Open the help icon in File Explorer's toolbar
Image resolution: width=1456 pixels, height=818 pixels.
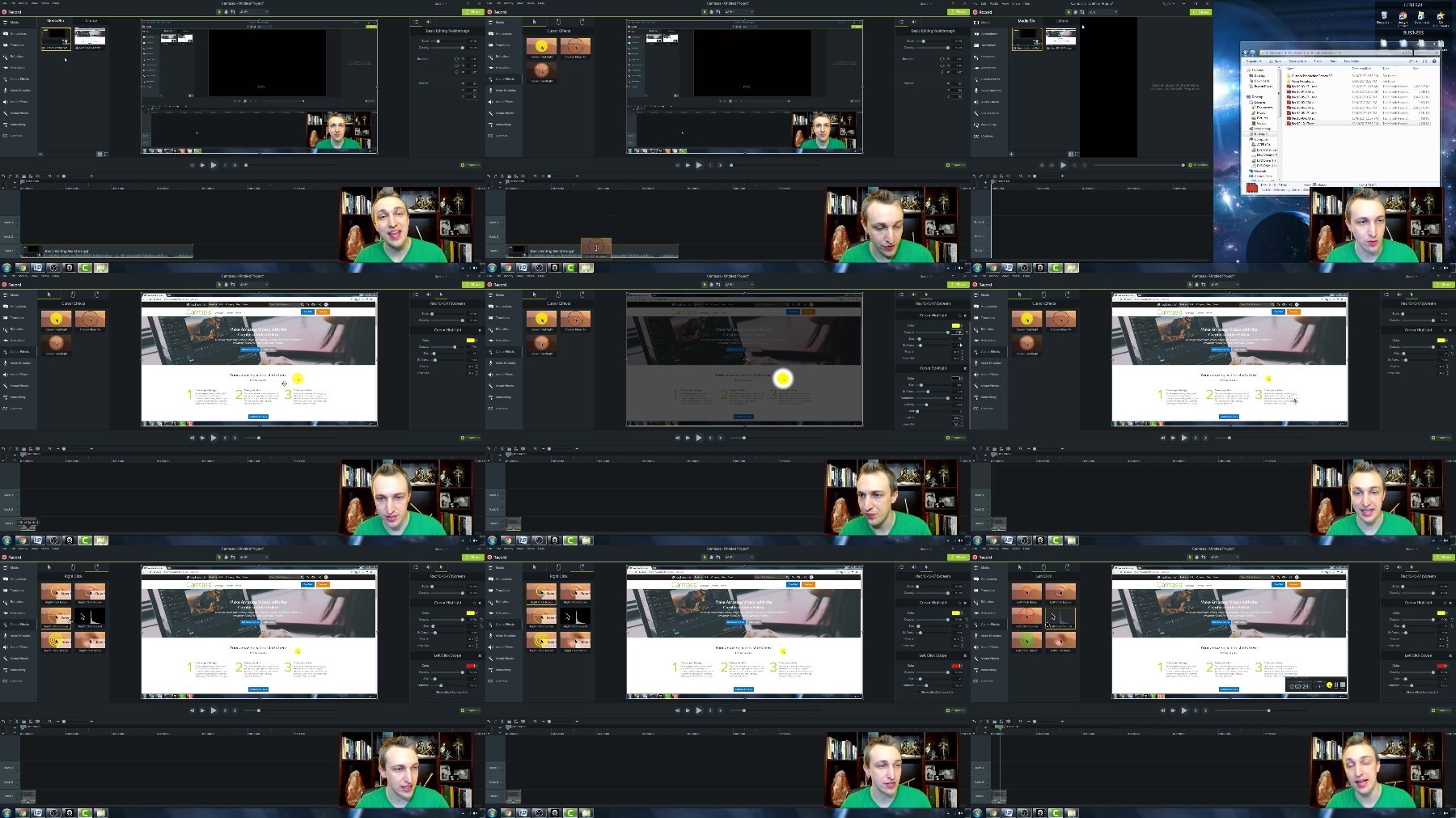(1434, 61)
